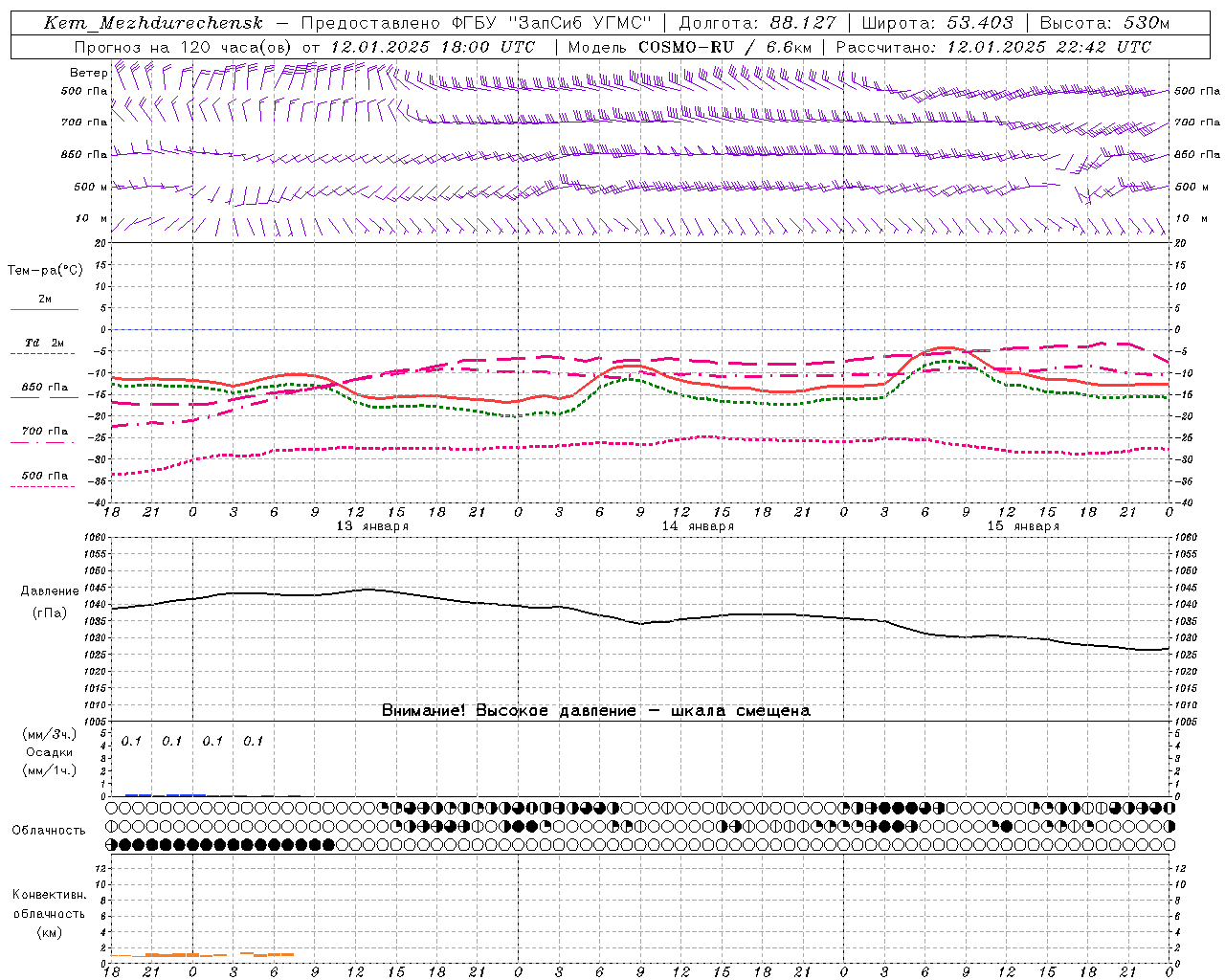Click the computed time 12.01.2025 22:42 UTC
Image resolution: width=1225 pixels, height=980 pixels.
(1048, 47)
